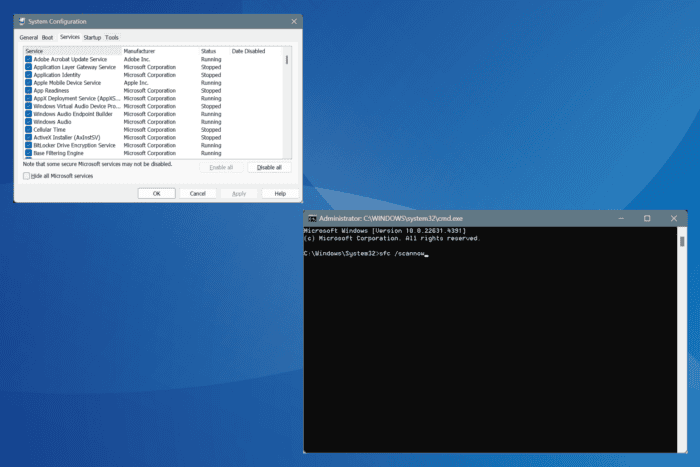Click the Enable all button
The image size is (700, 467).
221,167
